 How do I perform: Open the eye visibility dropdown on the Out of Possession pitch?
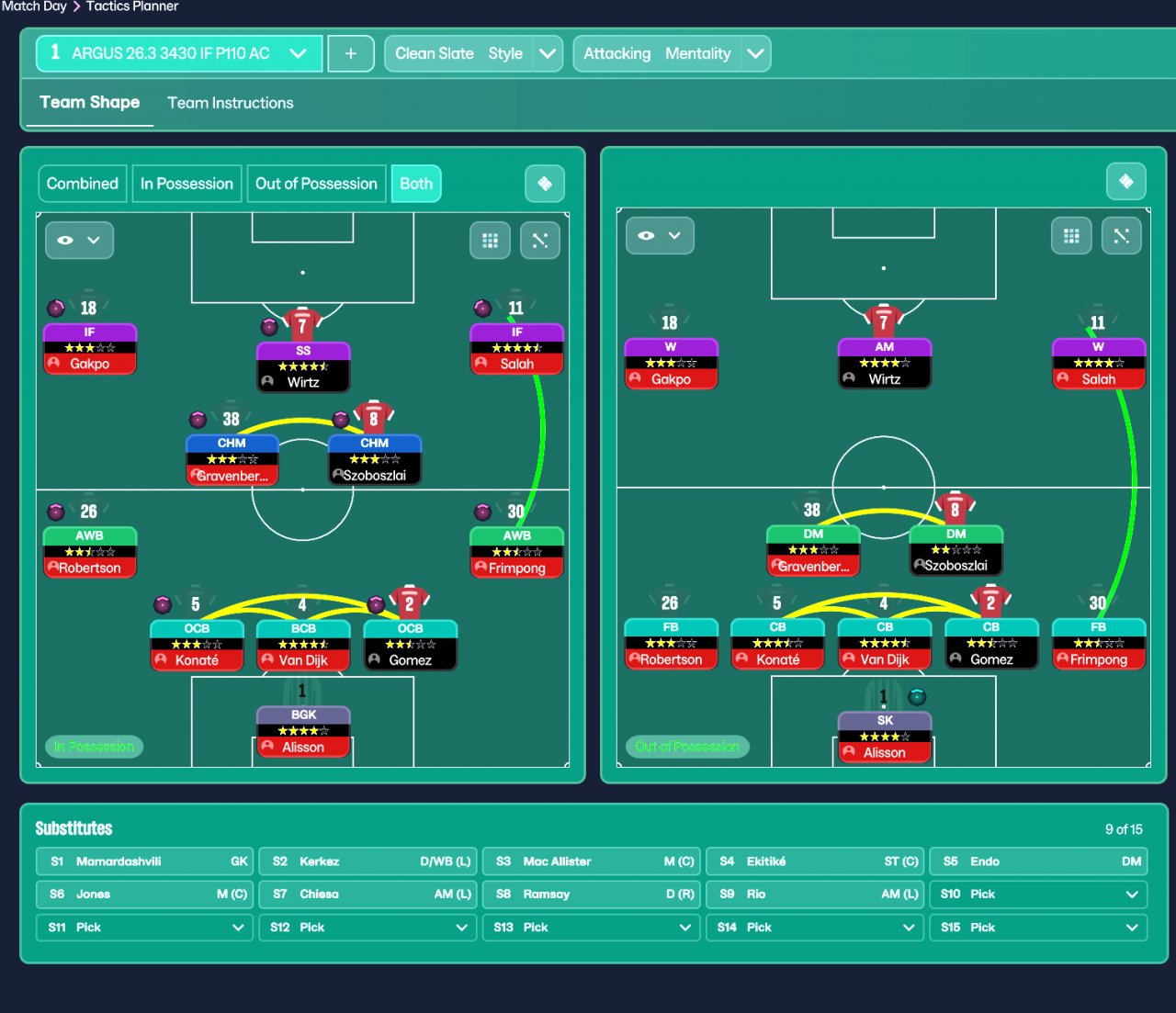(660, 236)
